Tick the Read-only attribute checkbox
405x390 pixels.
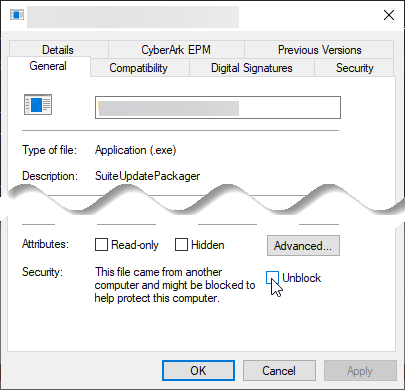click(101, 244)
